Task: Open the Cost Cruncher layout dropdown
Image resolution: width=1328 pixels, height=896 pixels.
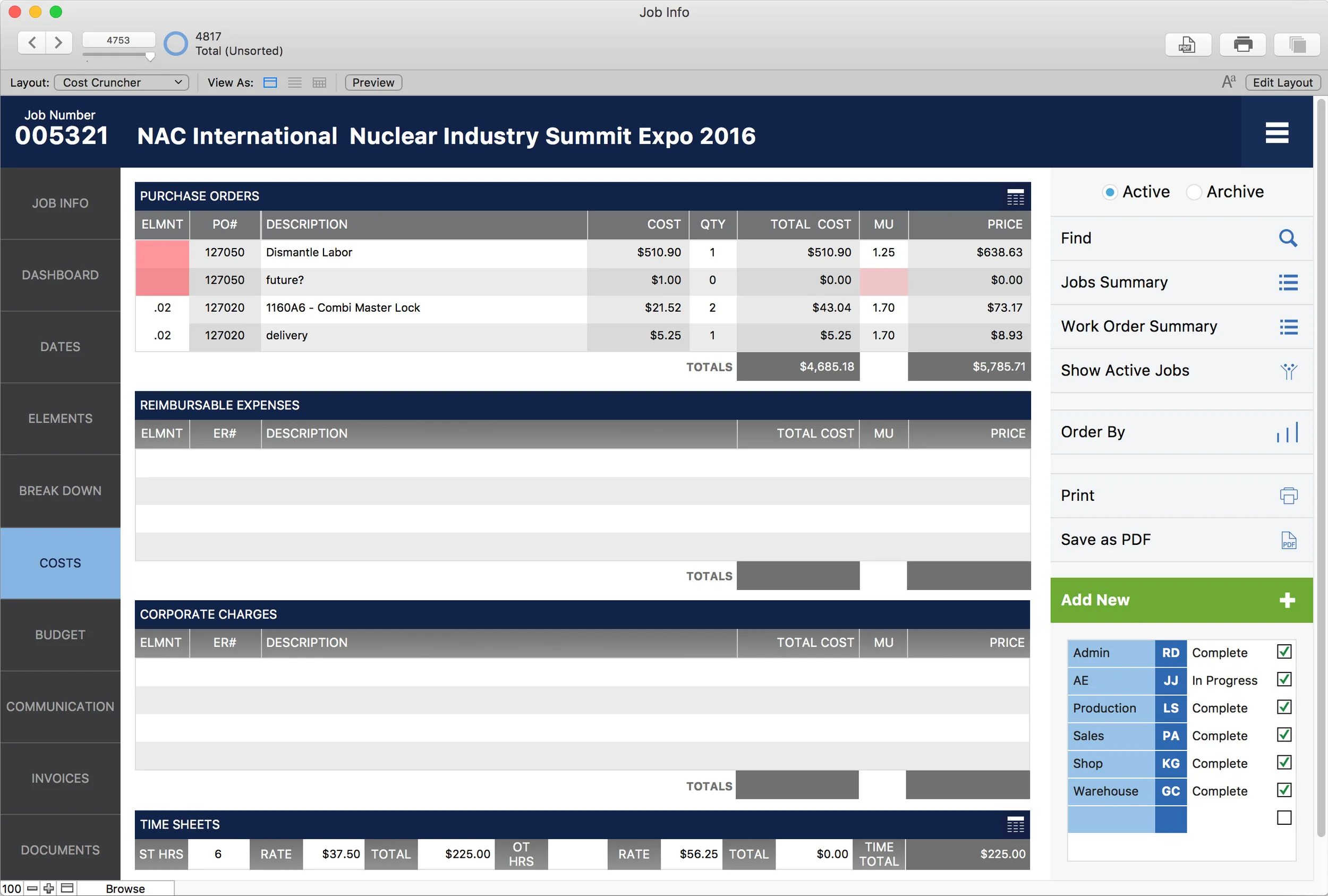Action: tap(121, 82)
